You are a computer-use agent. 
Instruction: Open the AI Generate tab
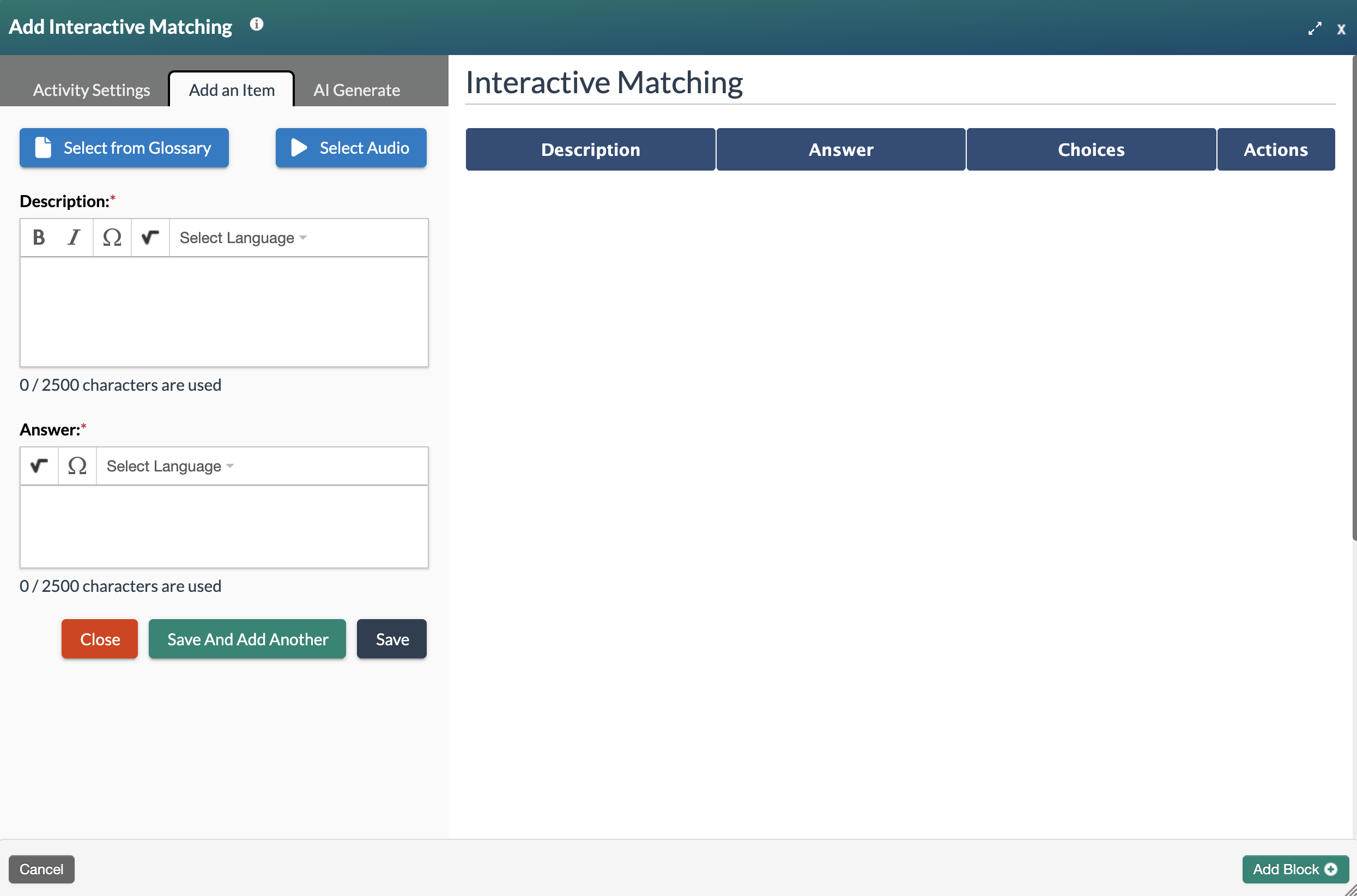click(356, 90)
